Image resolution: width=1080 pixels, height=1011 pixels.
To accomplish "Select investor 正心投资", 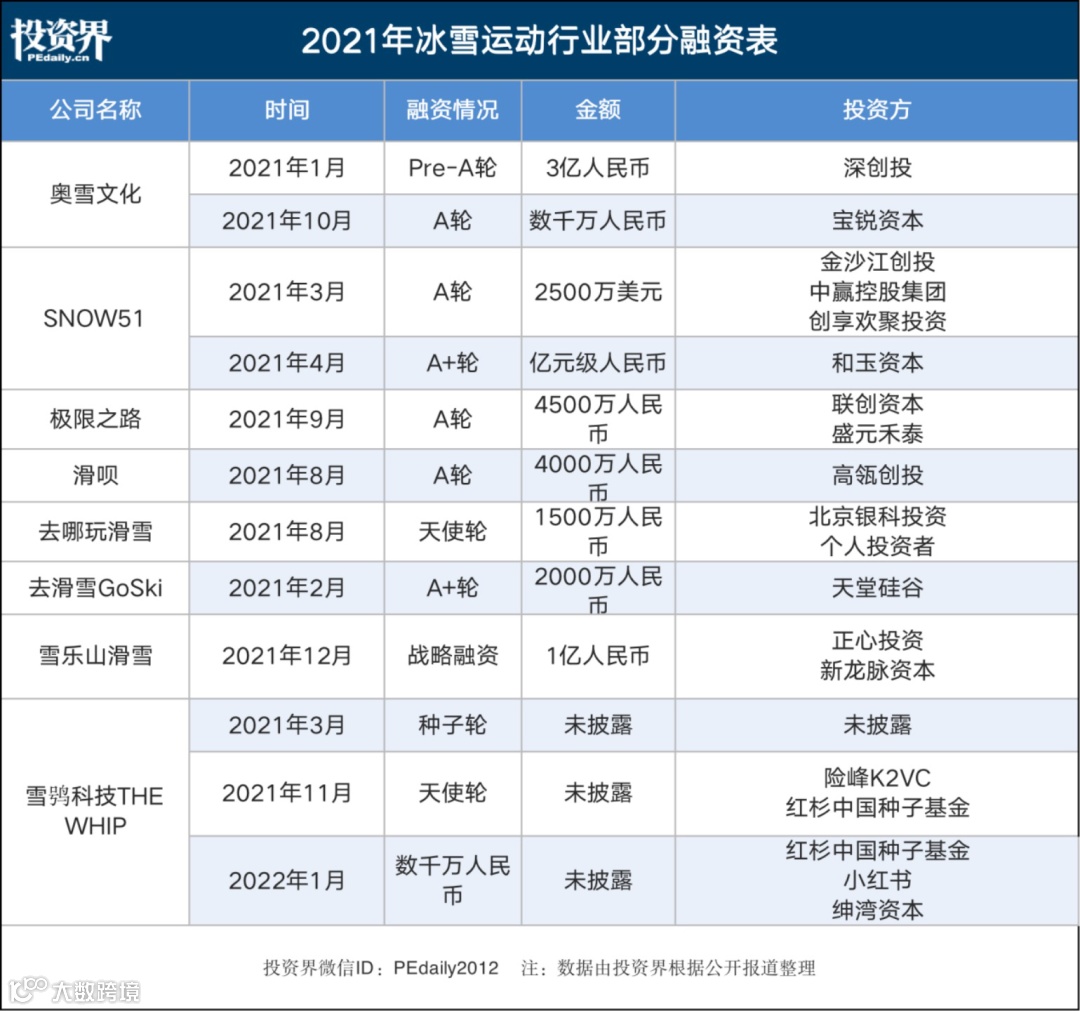I will (x=877, y=641).
